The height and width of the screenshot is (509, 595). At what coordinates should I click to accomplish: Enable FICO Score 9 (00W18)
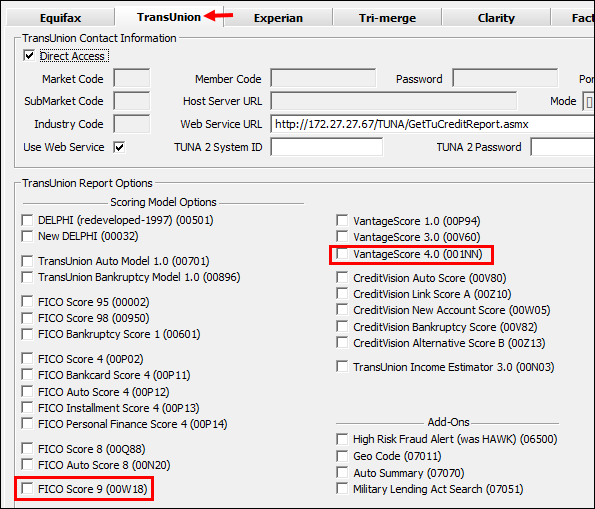[27, 489]
